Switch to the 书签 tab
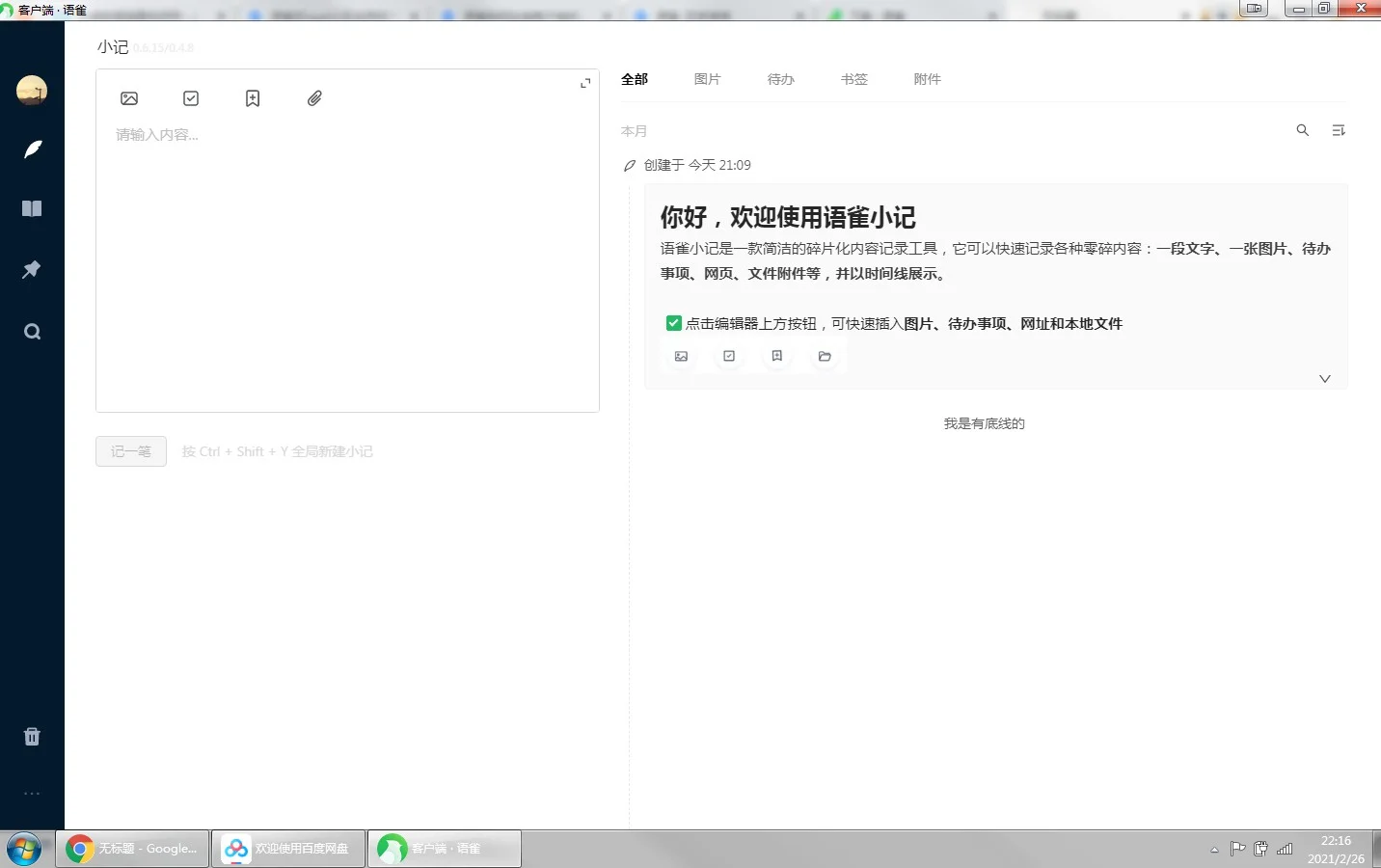The image size is (1381, 868). (854, 79)
